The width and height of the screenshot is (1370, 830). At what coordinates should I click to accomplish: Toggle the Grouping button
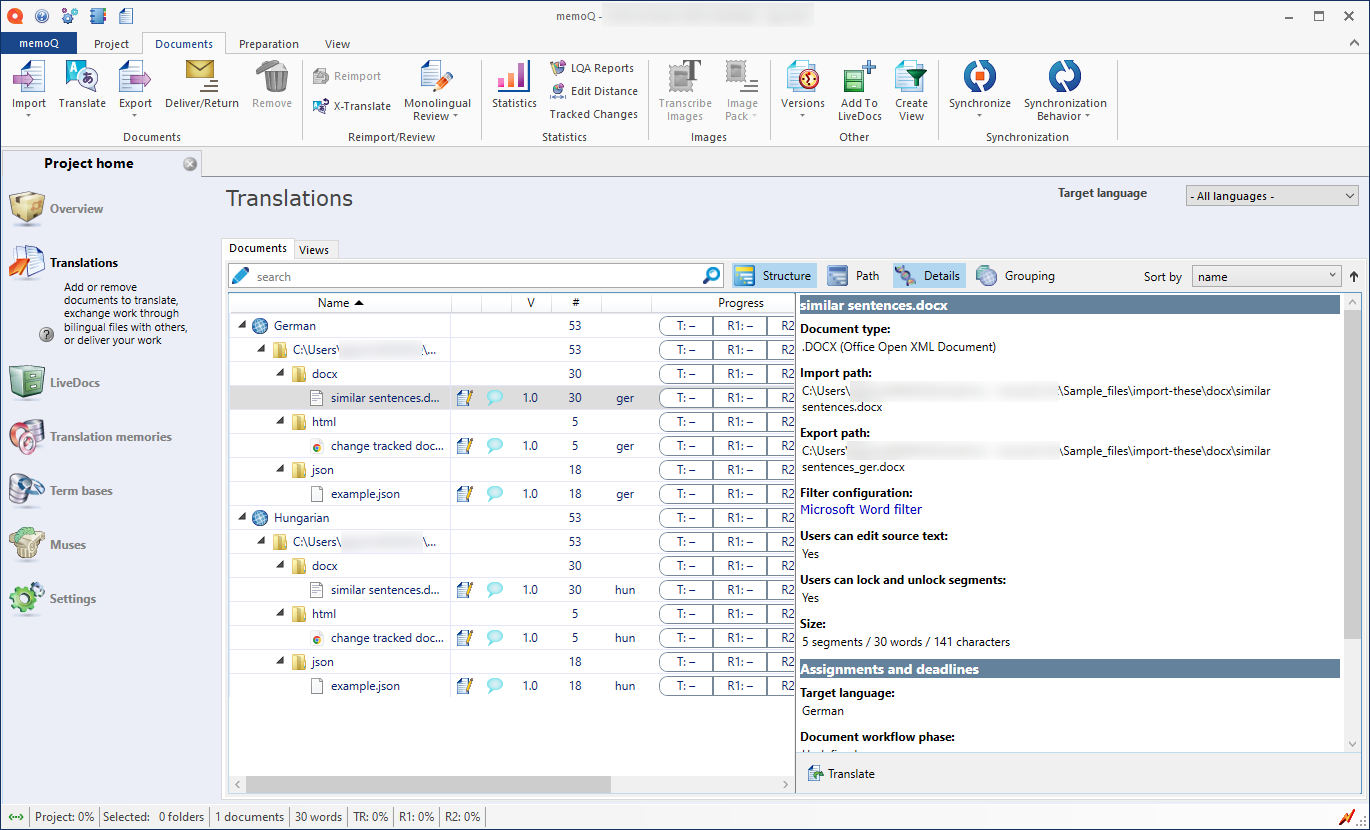point(1016,276)
